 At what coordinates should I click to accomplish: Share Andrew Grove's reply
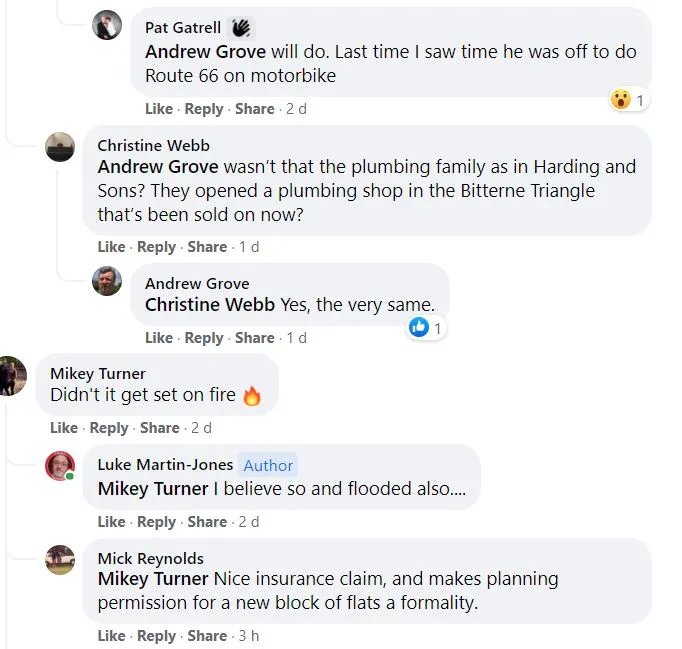254,338
